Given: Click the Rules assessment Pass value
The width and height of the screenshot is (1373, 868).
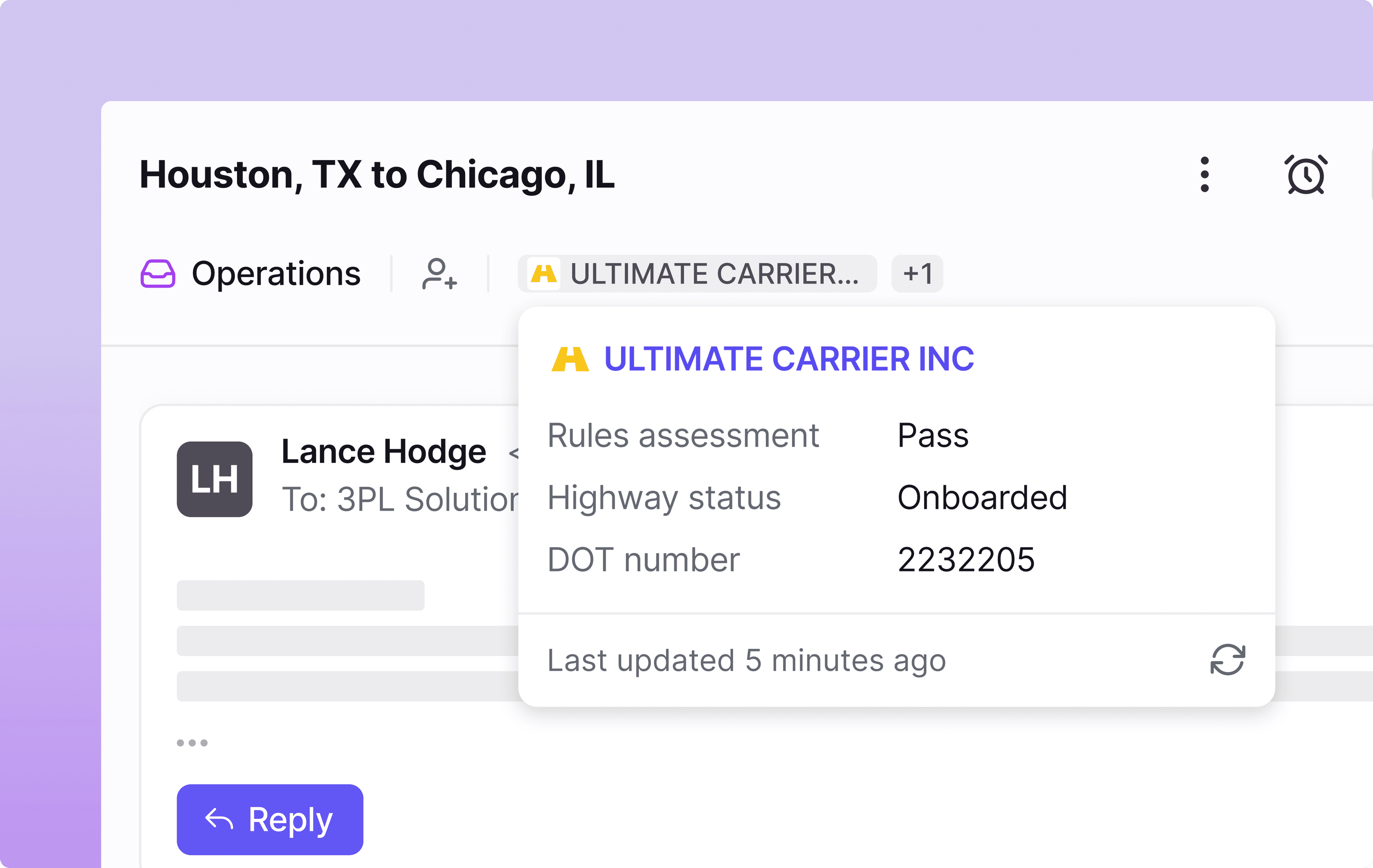Looking at the screenshot, I should pyautogui.click(x=933, y=435).
